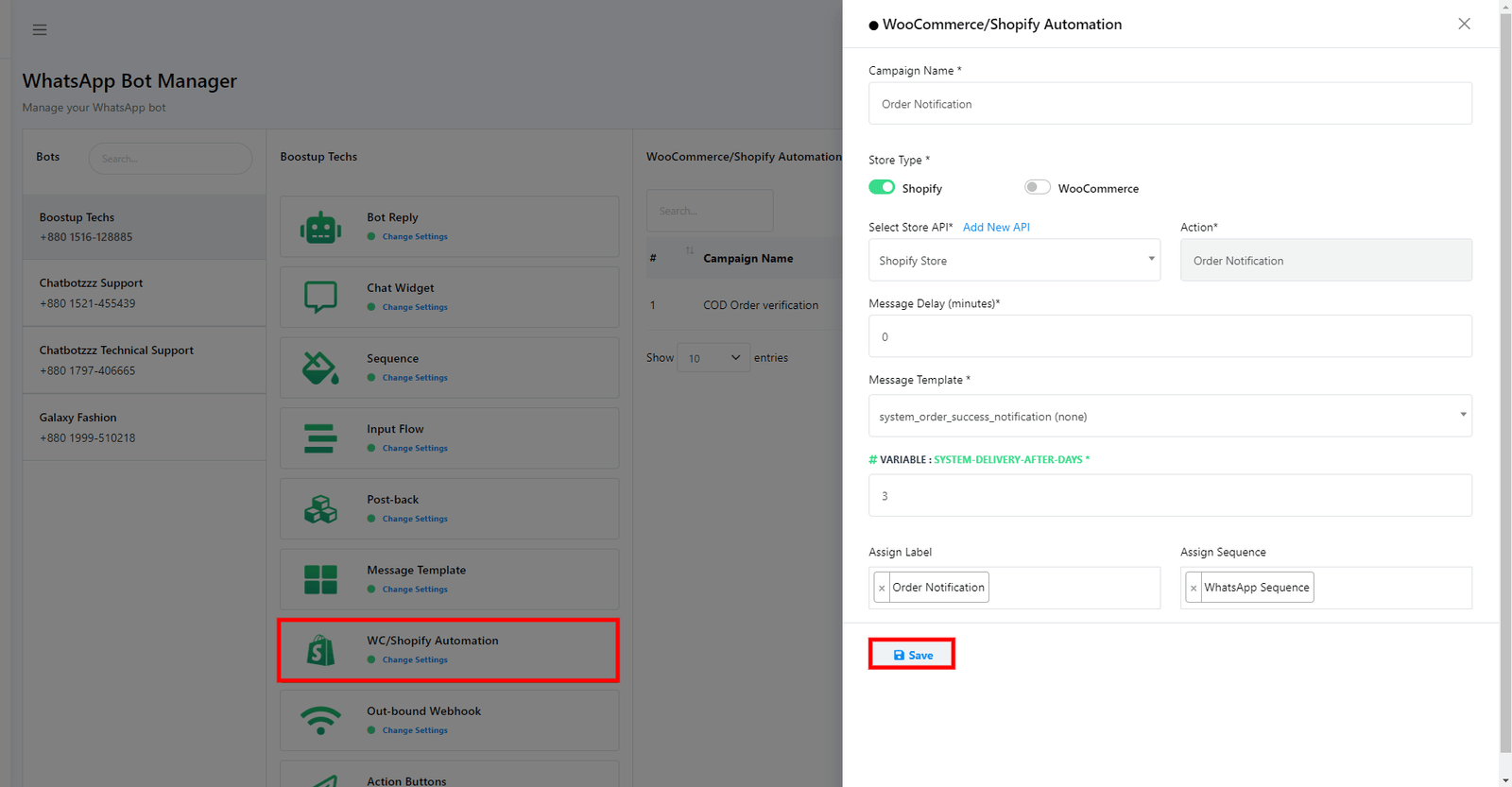Click the Shopify bag icon
The height and width of the screenshot is (787, 1512).
(x=320, y=650)
